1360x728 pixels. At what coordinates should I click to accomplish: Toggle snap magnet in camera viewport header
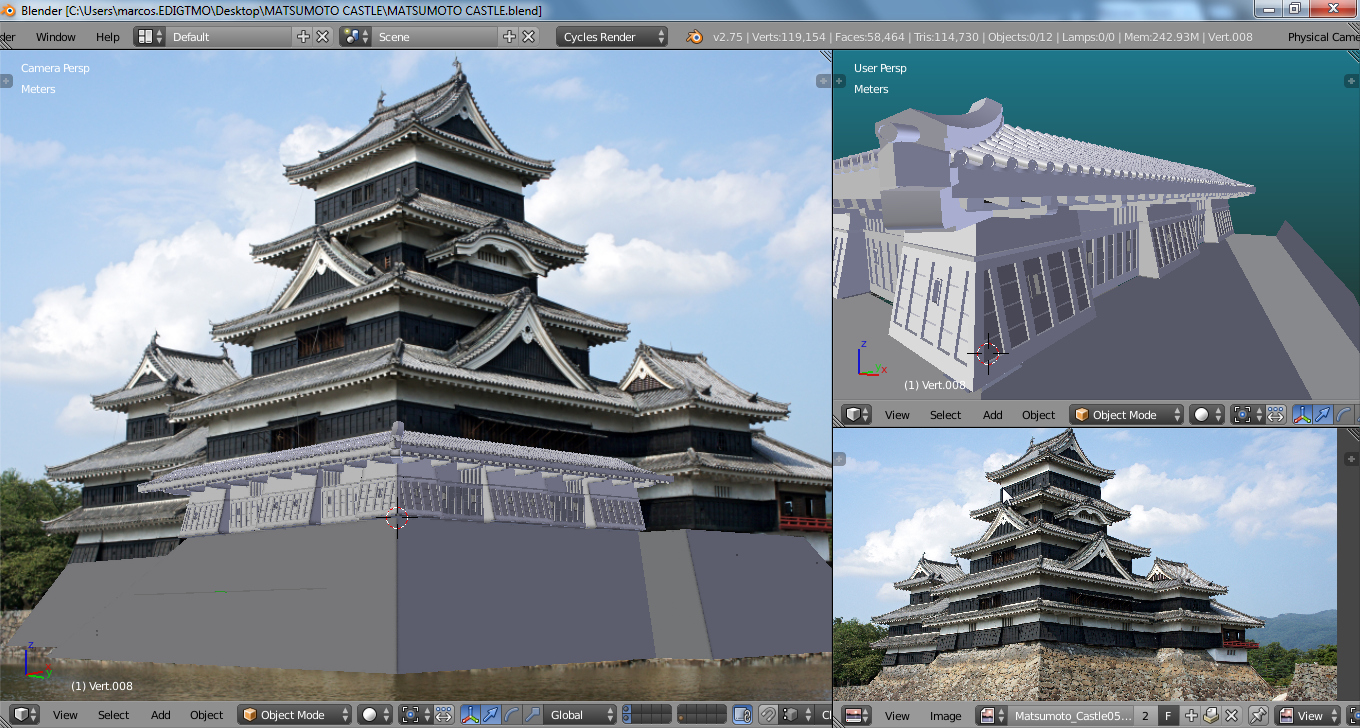coord(768,715)
